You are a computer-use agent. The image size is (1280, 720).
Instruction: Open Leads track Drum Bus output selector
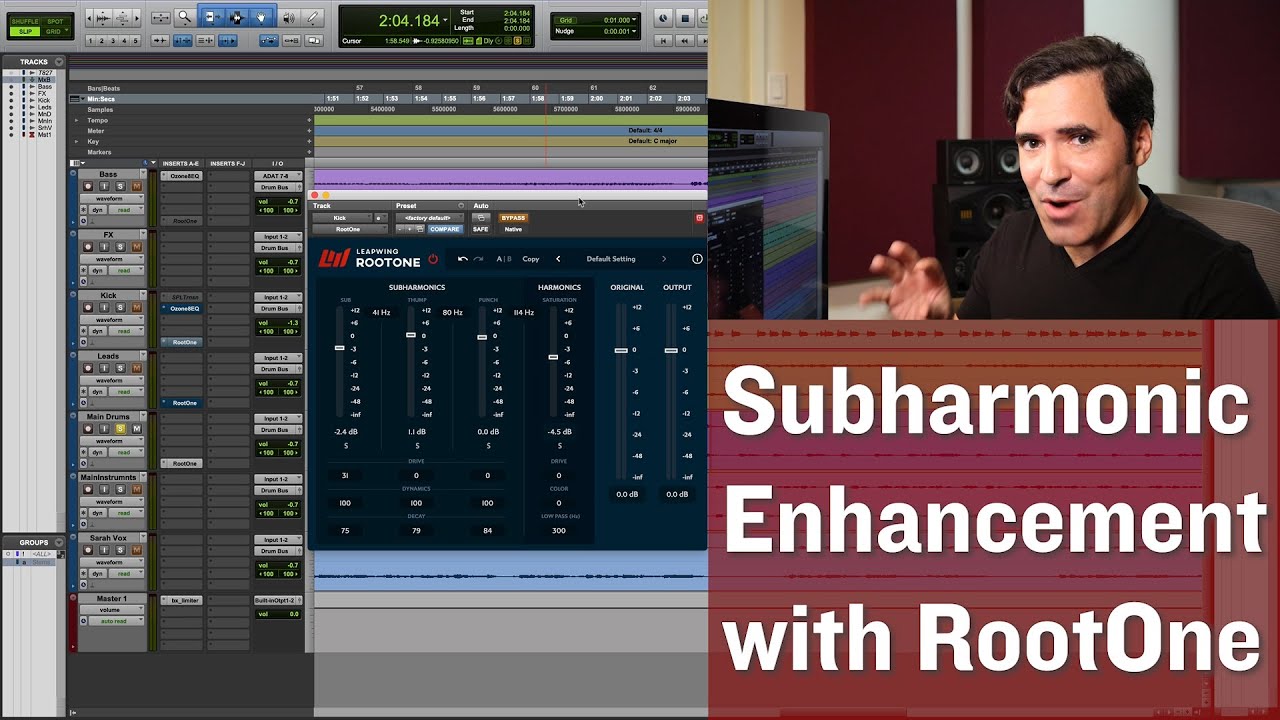pos(278,369)
